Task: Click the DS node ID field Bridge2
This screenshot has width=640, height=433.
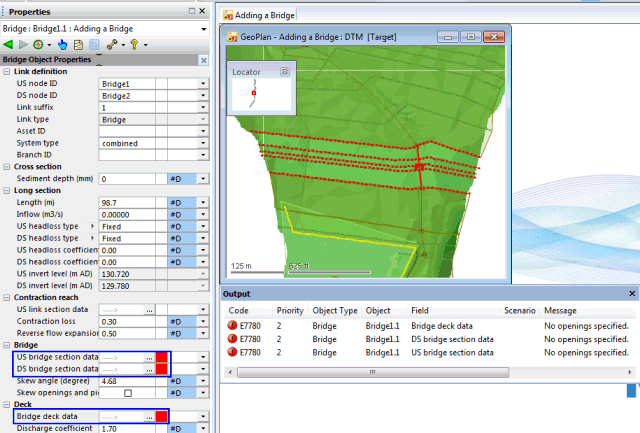Action: [x=127, y=95]
